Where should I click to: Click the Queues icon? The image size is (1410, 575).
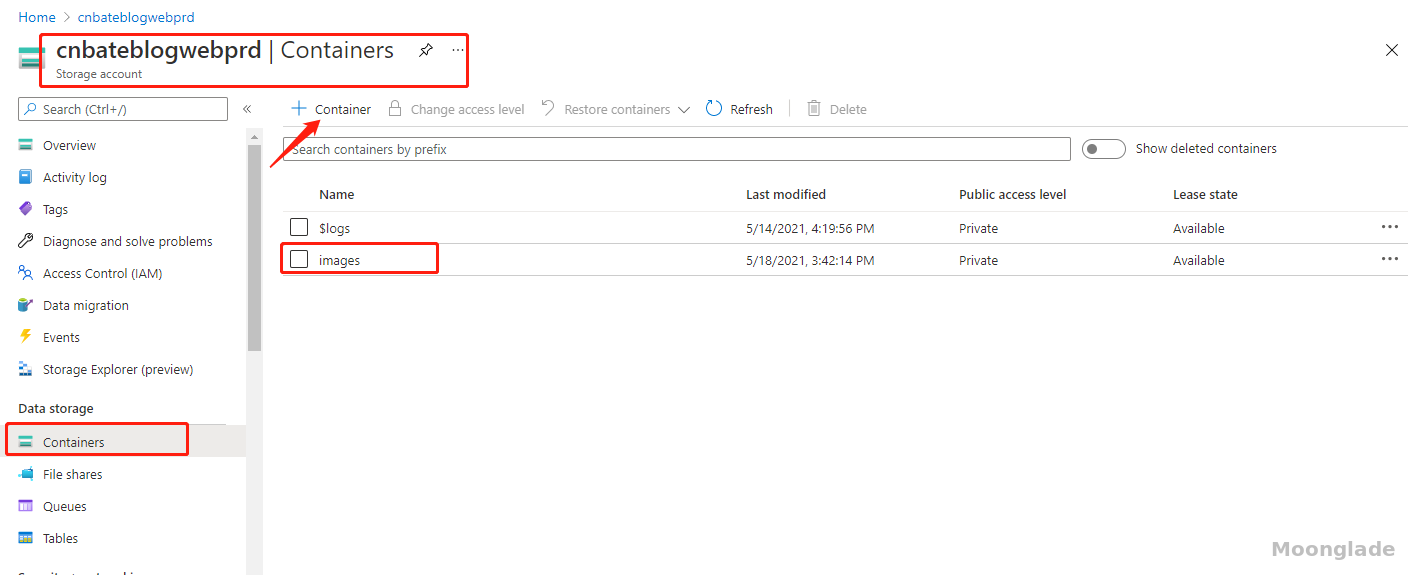(x=26, y=506)
